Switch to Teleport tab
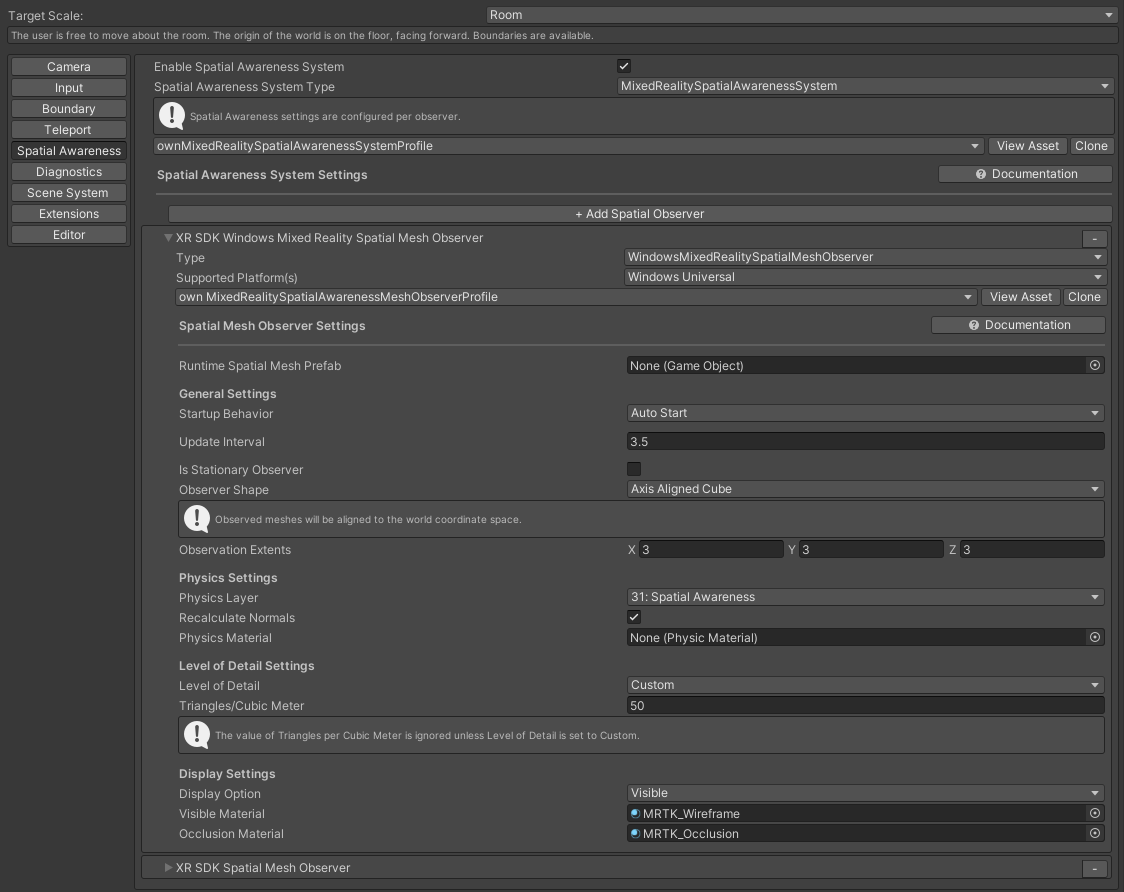 click(69, 130)
